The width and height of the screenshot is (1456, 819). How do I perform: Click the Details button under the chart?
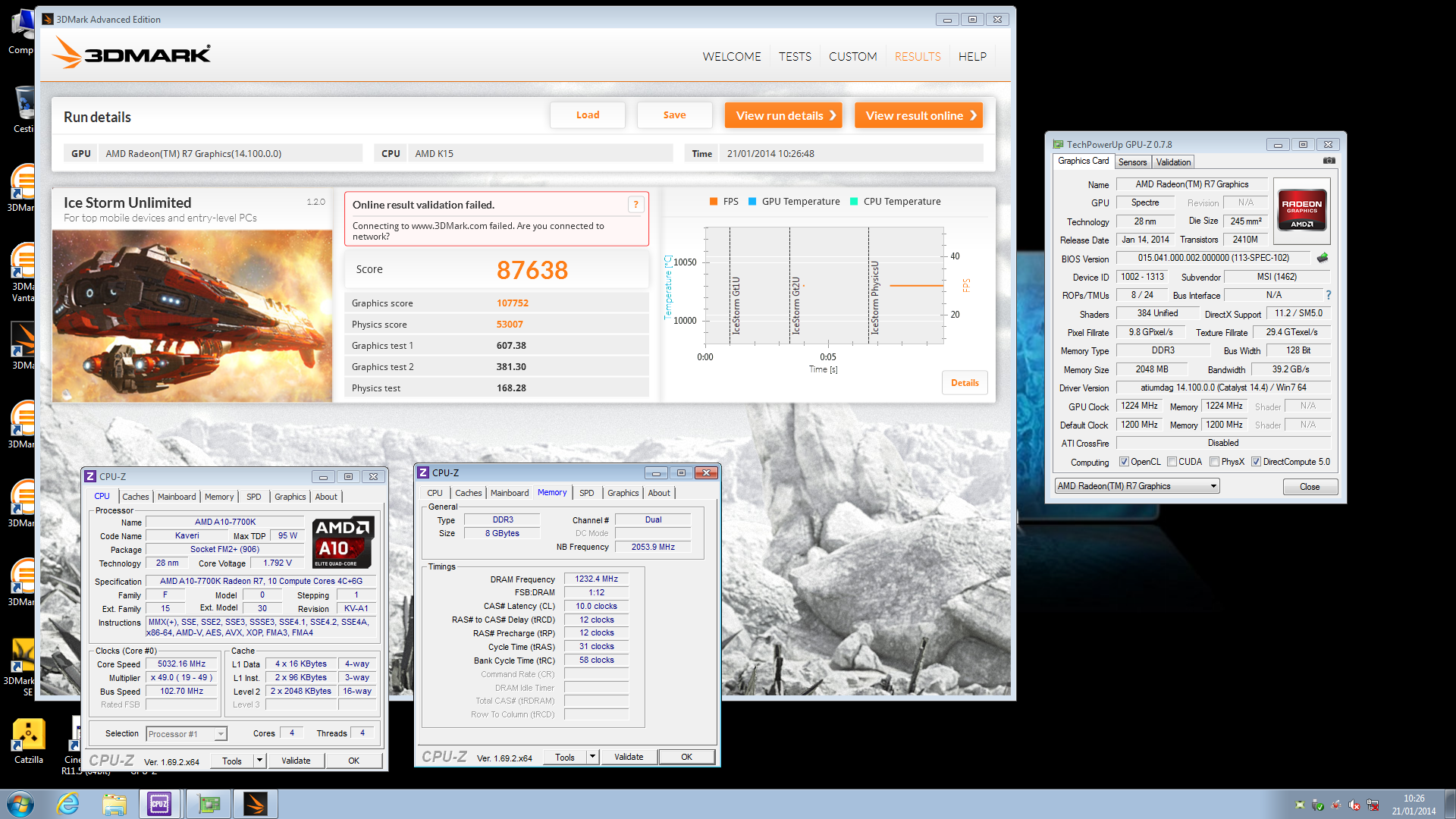point(965,383)
